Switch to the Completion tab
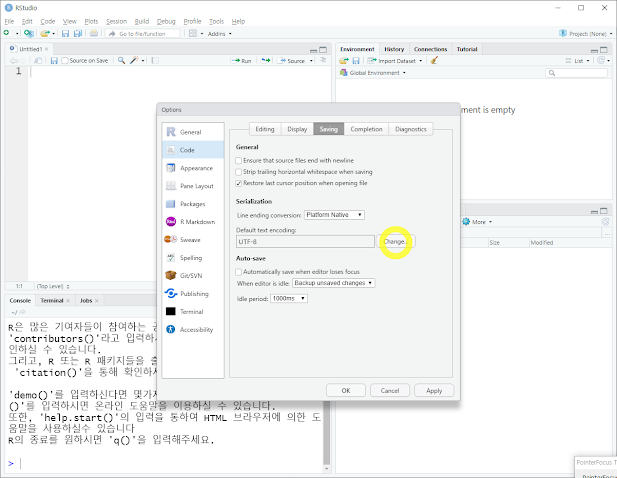The height and width of the screenshot is (478, 617). [366, 129]
